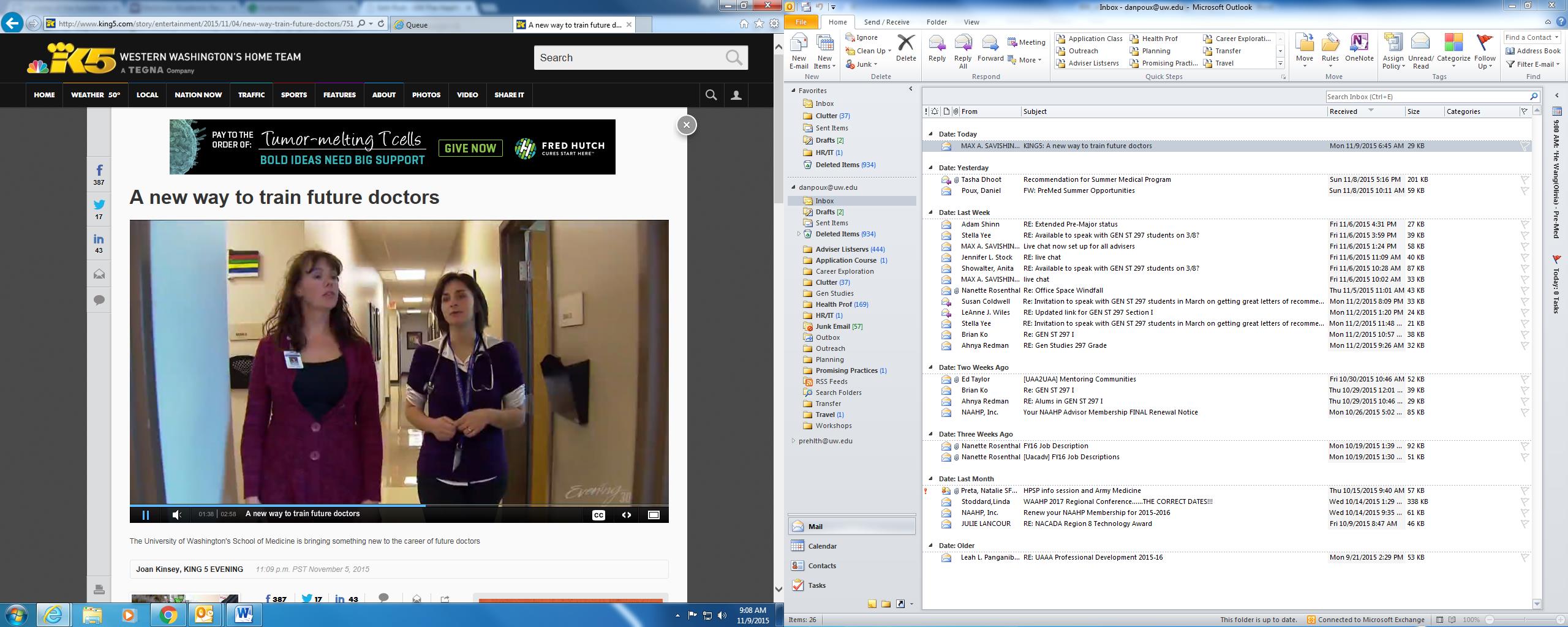The height and width of the screenshot is (627, 1568).
Task: Switch to the Send / Receive tab
Action: pyautogui.click(x=886, y=22)
